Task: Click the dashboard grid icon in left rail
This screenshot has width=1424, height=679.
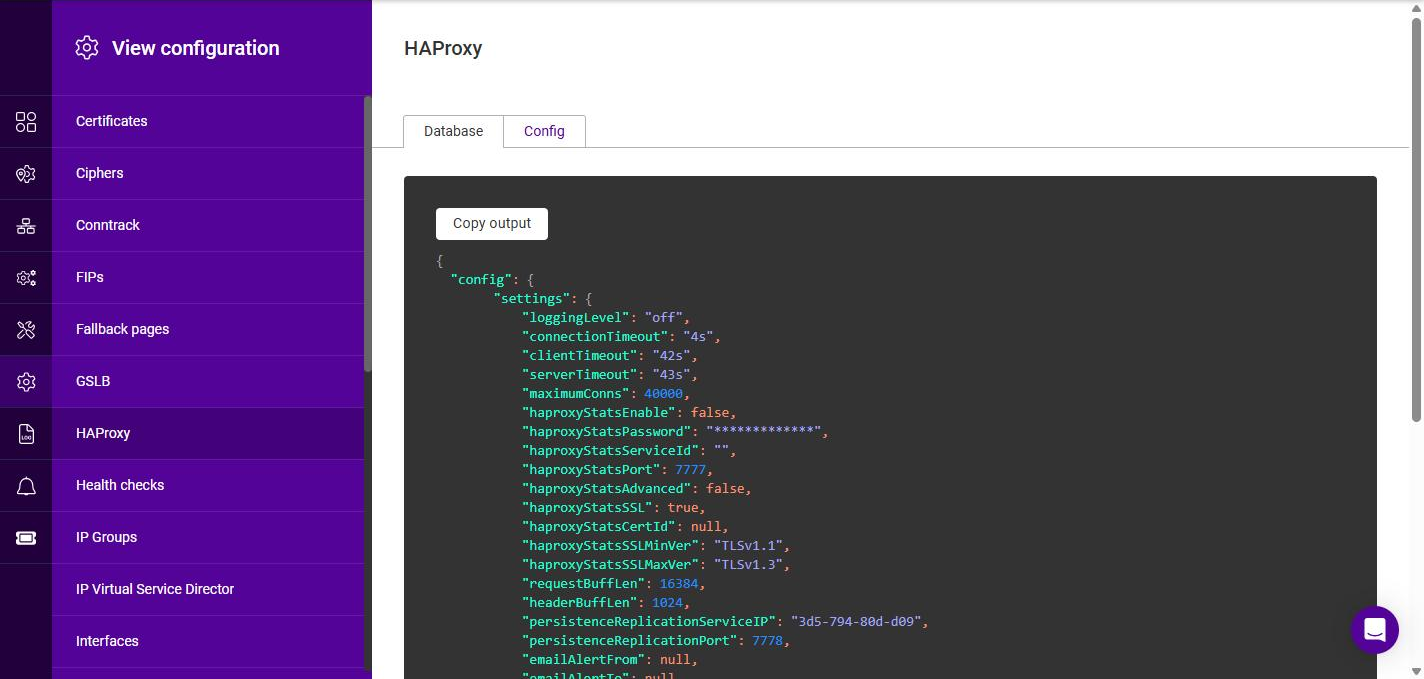Action: click(x=26, y=122)
